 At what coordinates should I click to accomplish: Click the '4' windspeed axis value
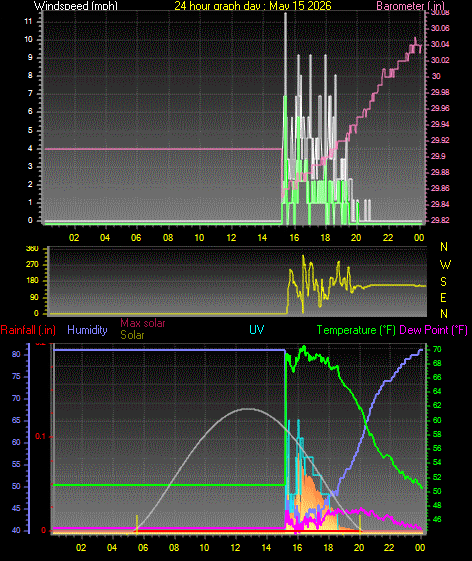[x=30, y=148]
